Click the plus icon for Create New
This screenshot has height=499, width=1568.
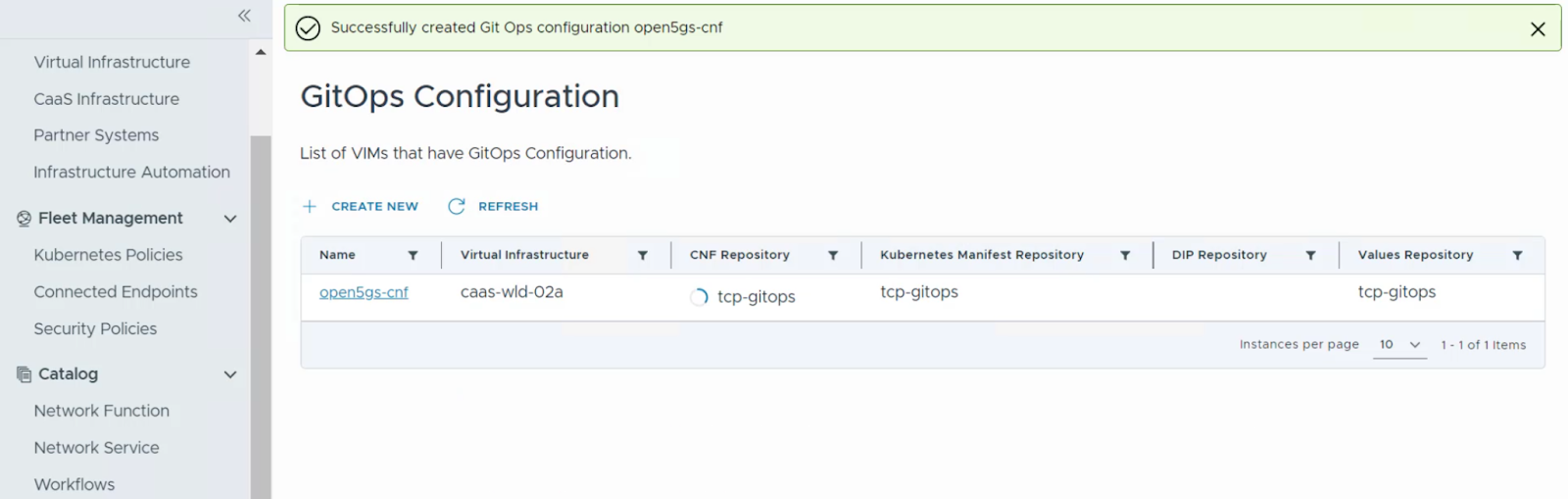tap(310, 206)
